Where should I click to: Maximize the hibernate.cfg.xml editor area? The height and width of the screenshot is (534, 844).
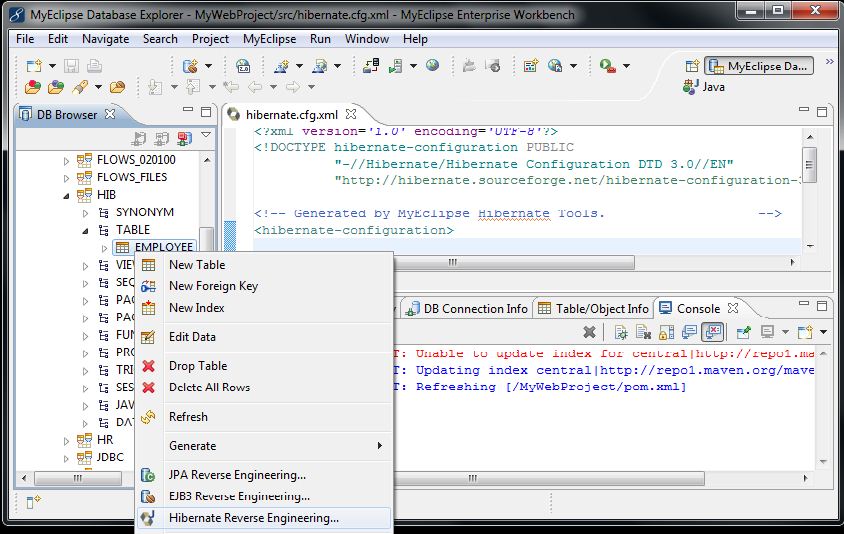[822, 111]
